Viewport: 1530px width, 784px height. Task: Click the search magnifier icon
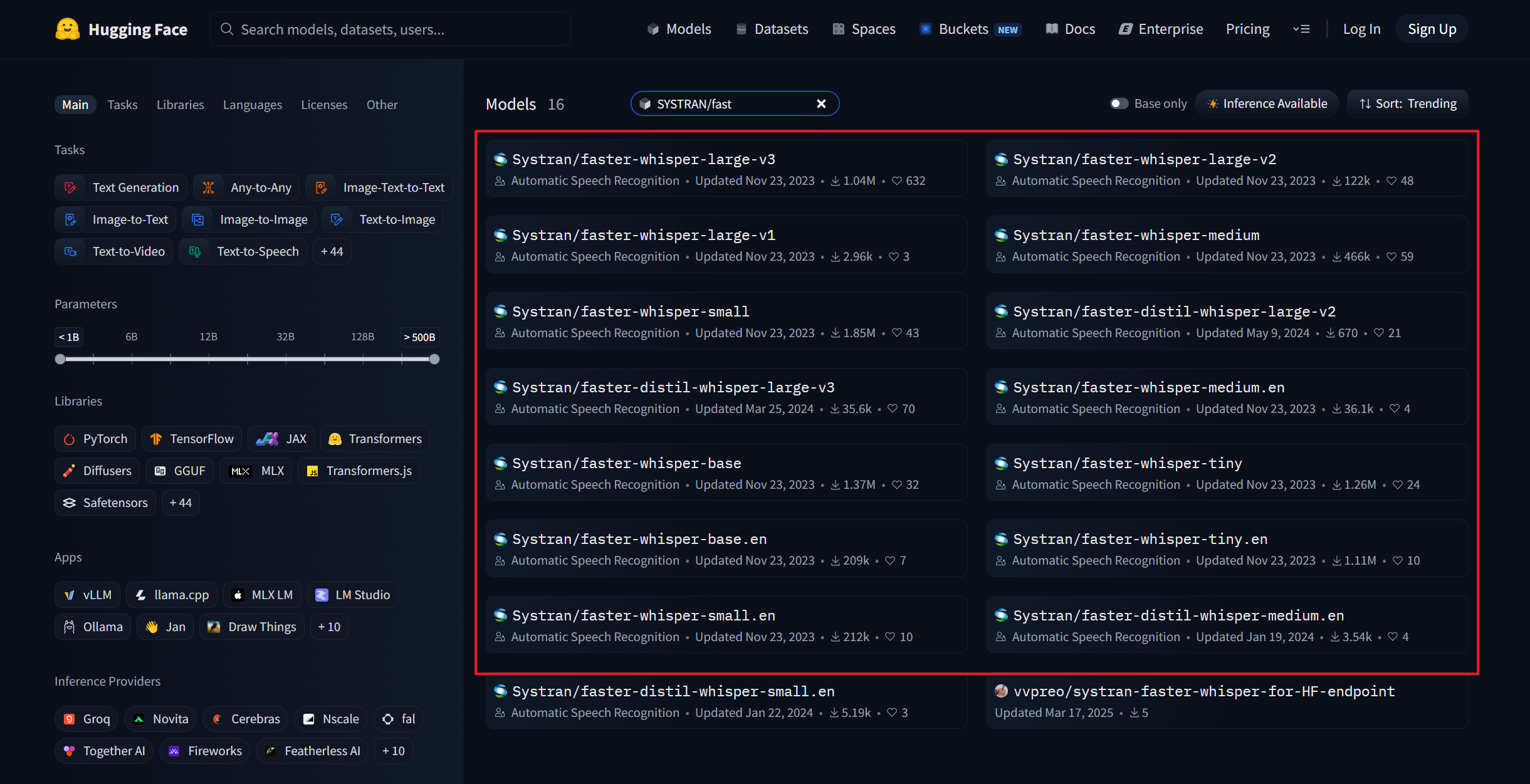(x=227, y=29)
